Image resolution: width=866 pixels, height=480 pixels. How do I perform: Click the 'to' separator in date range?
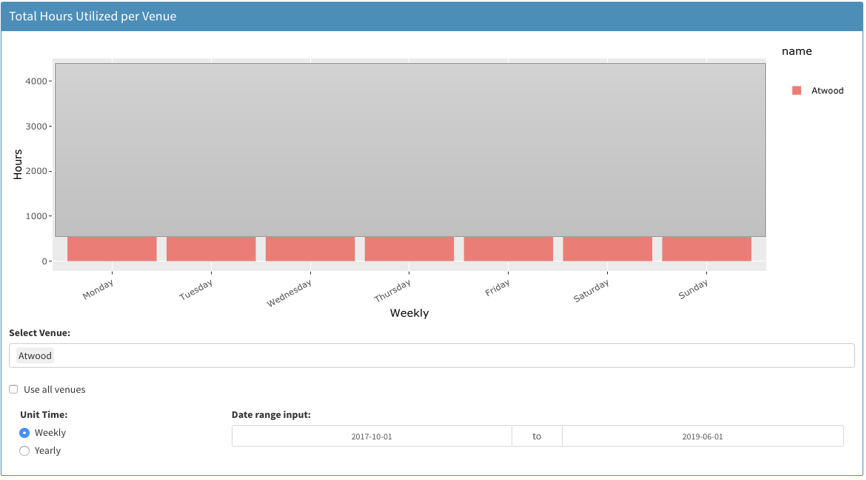(537, 436)
